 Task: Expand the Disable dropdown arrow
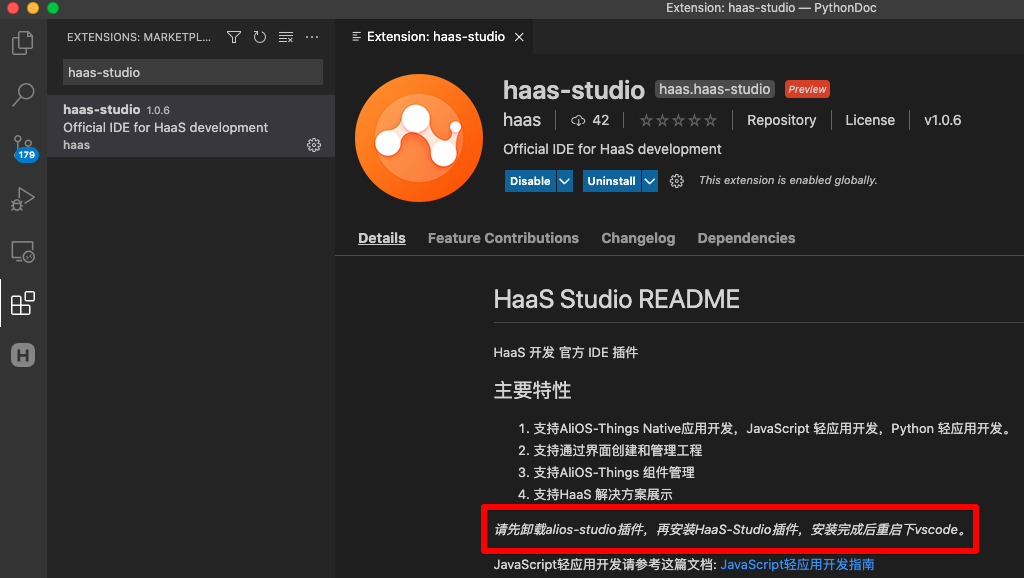pos(565,181)
